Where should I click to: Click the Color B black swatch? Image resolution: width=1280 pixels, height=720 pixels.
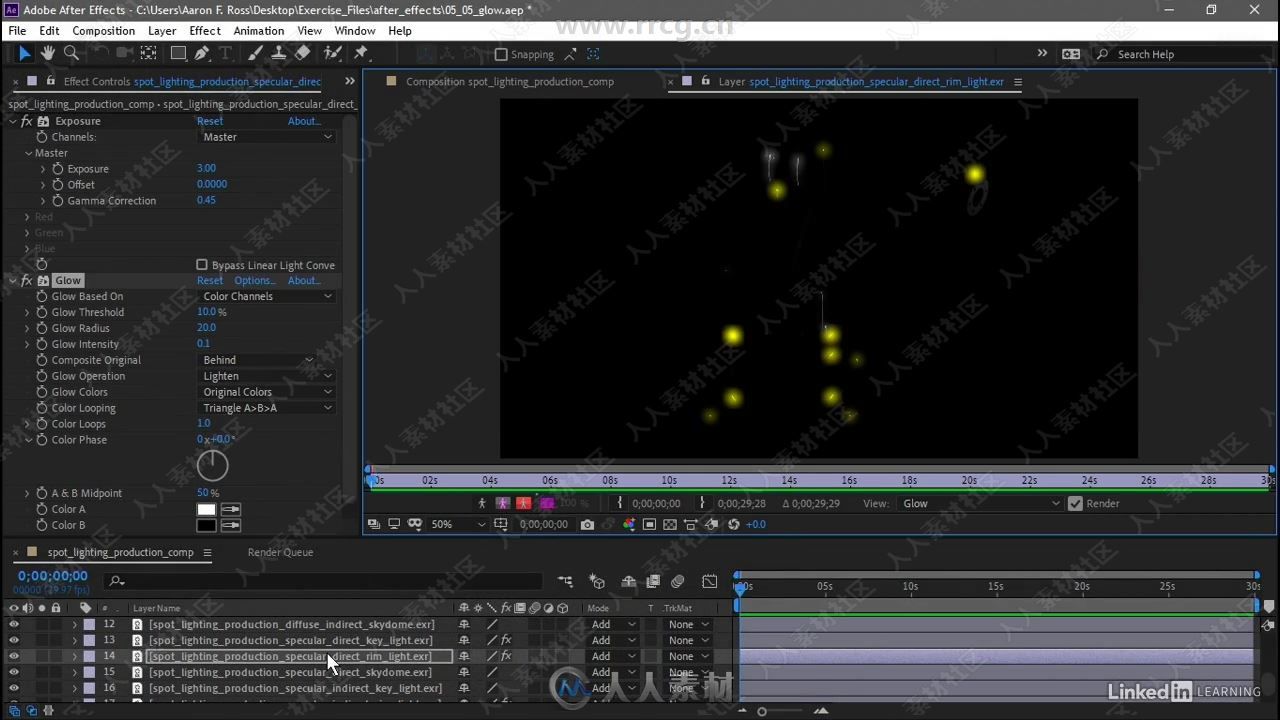[x=206, y=525]
